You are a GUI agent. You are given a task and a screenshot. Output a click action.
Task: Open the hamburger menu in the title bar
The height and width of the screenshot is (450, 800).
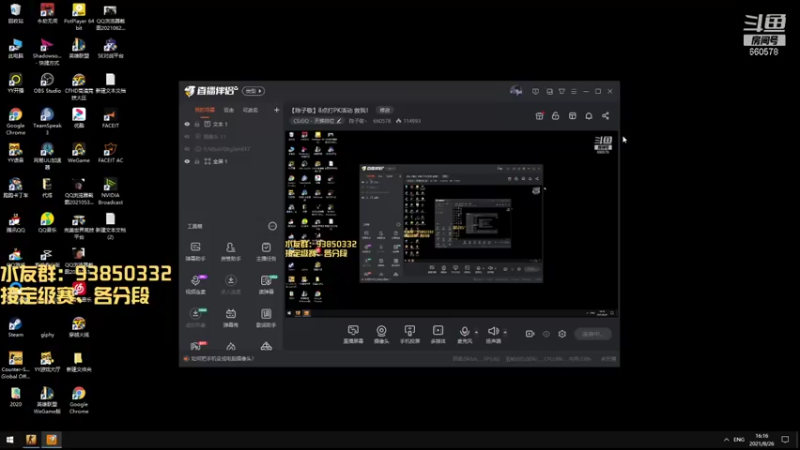(x=573, y=91)
